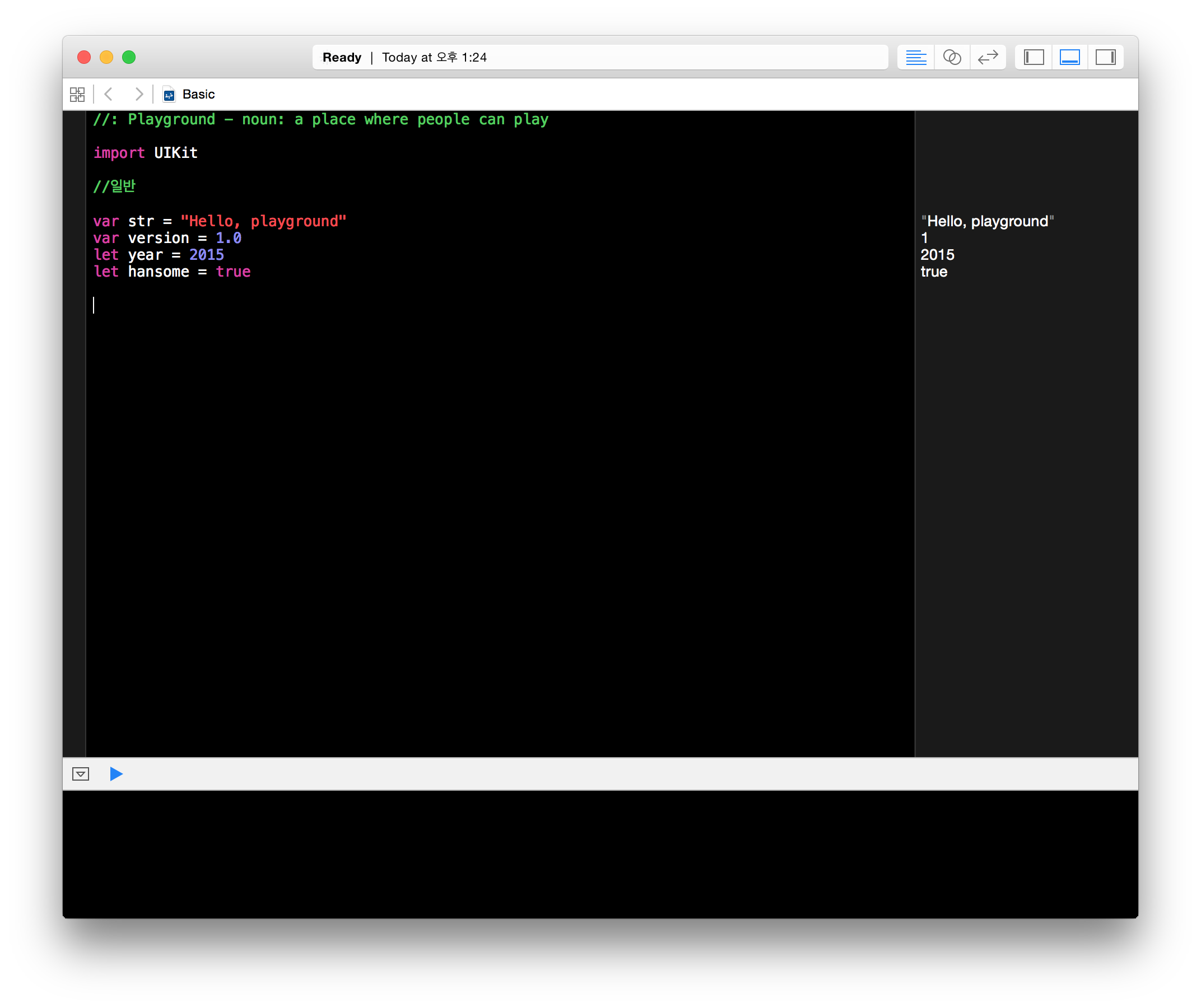Click the true result value in the sidebar

(x=934, y=272)
